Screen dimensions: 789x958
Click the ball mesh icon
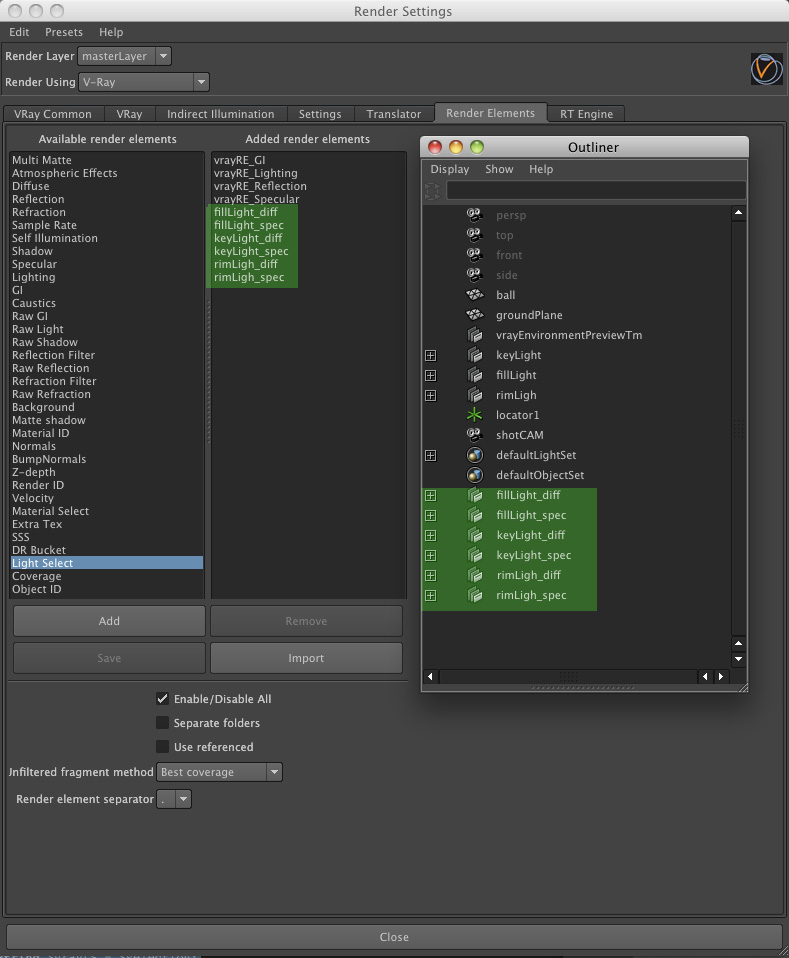[x=475, y=295]
